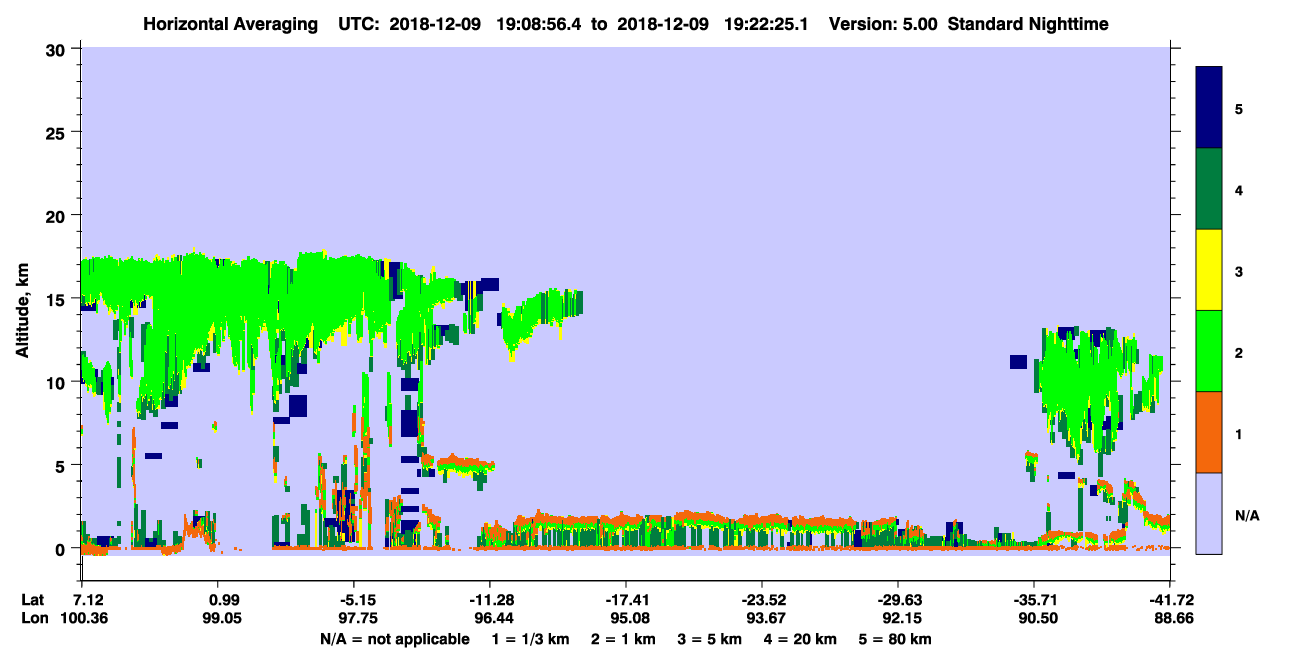Click the yellow color bar segment labeled 3
Viewport: 1300px width, 667px height.
coord(1209,270)
